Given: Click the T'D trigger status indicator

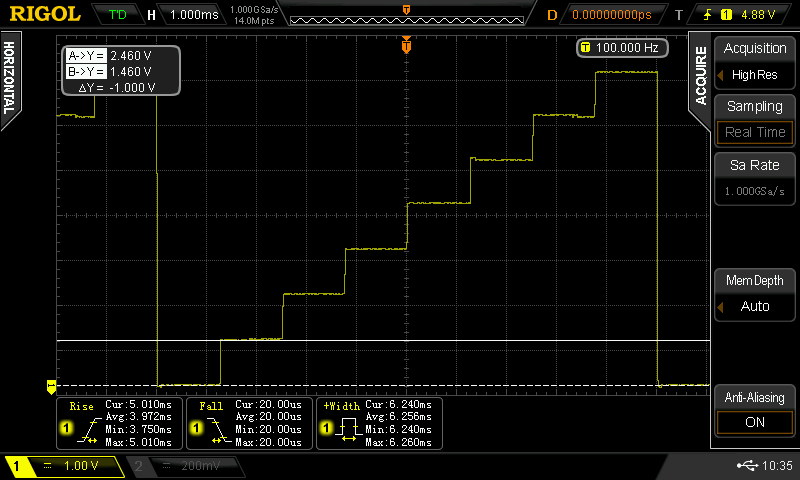Looking at the screenshot, I should 117,15.
